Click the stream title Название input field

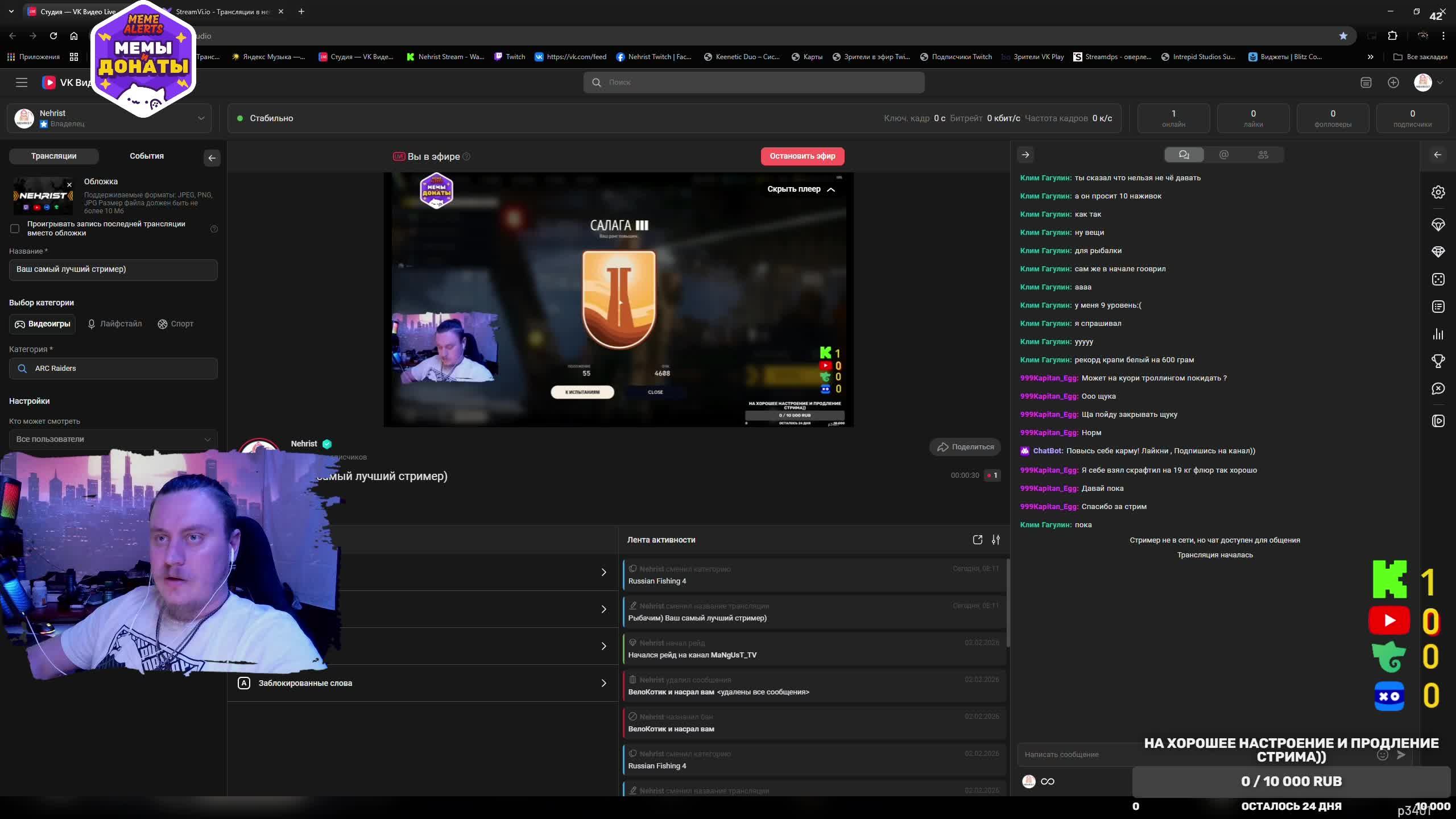tap(113, 270)
